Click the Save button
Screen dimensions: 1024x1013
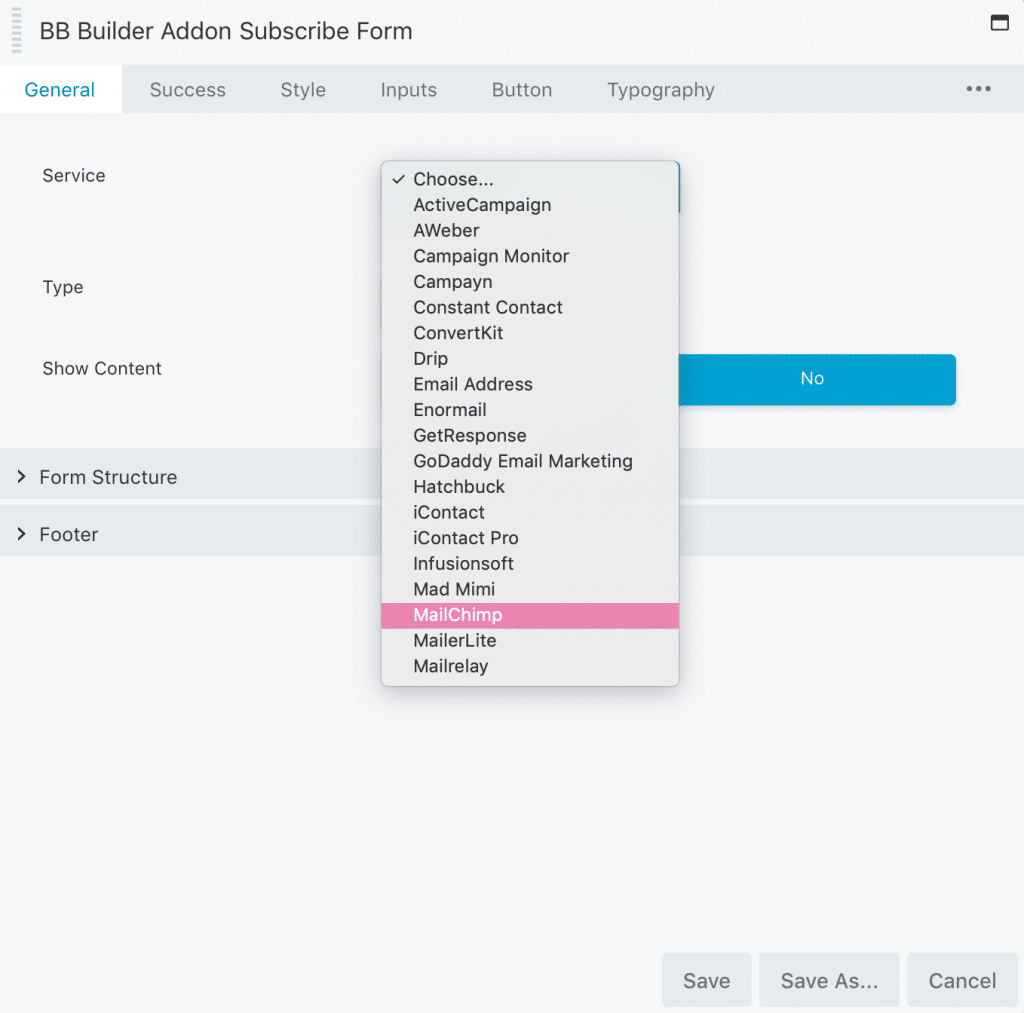[707, 980]
